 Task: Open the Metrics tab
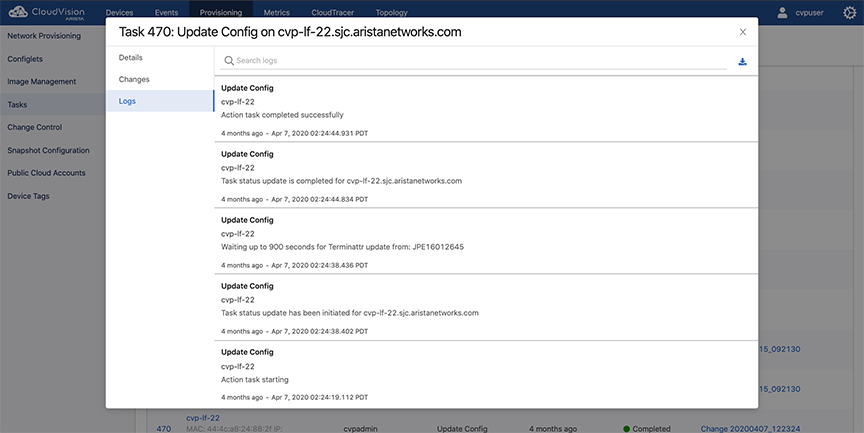277,12
